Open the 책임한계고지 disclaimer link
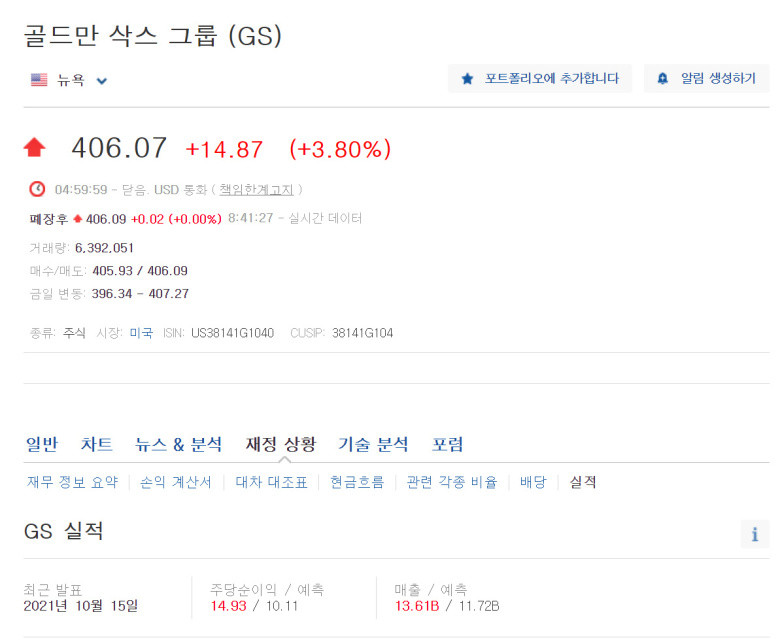Image resolution: width=780 pixels, height=640 pixels. [x=256, y=189]
